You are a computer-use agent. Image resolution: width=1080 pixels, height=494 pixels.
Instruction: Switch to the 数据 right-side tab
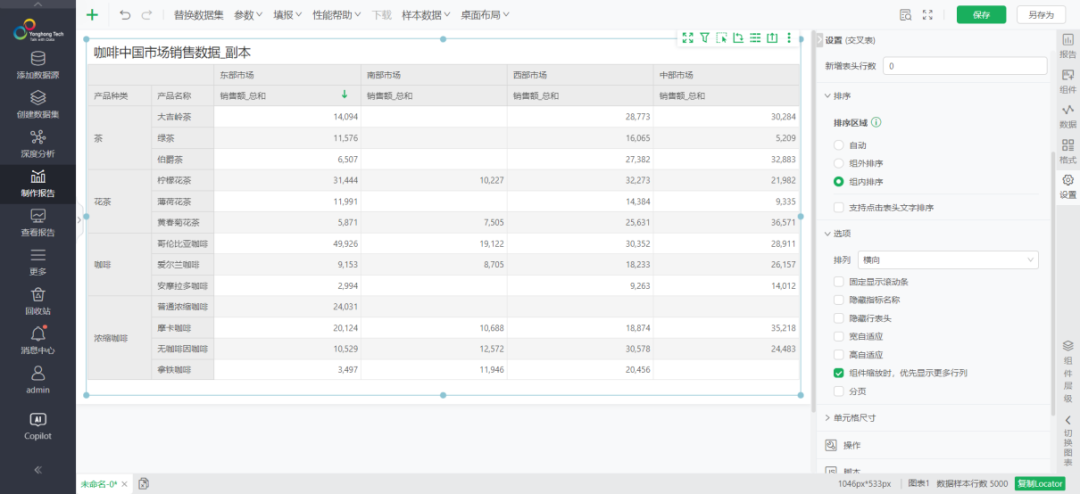(x=1068, y=116)
